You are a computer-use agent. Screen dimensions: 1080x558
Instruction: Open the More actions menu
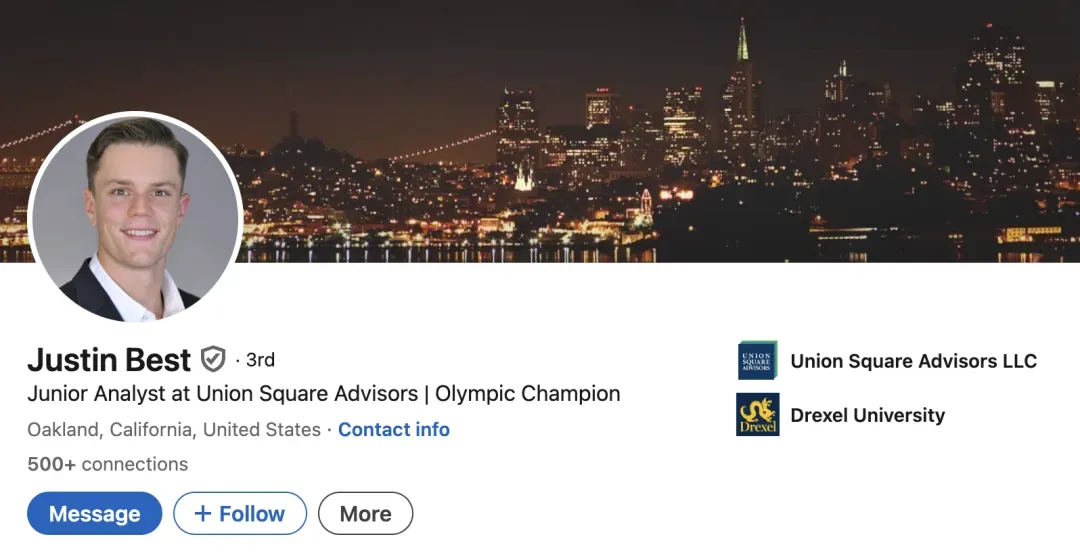point(365,514)
